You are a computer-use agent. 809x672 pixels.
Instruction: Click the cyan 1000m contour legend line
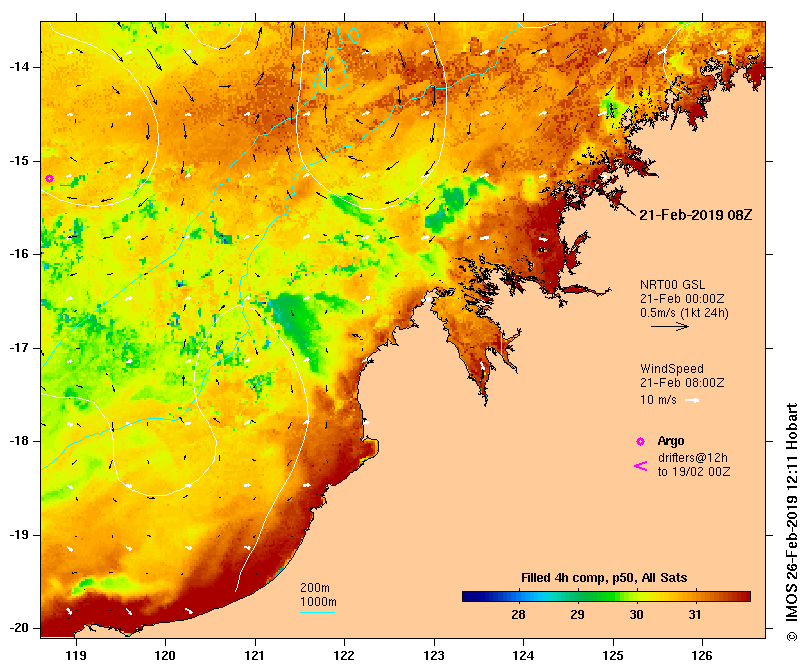click(317, 613)
